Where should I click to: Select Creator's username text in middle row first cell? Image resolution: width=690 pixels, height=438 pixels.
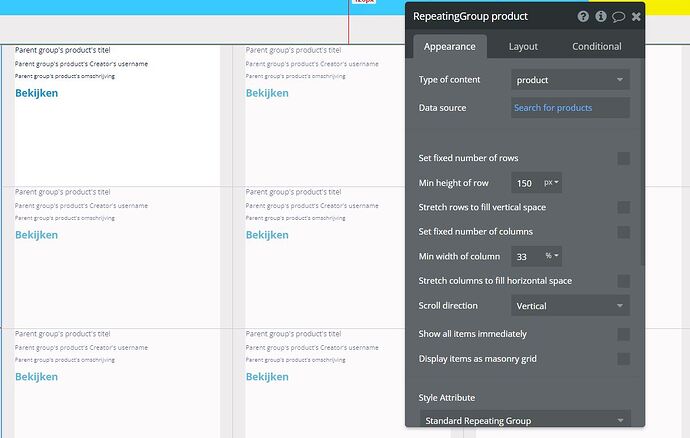[x=81, y=206]
